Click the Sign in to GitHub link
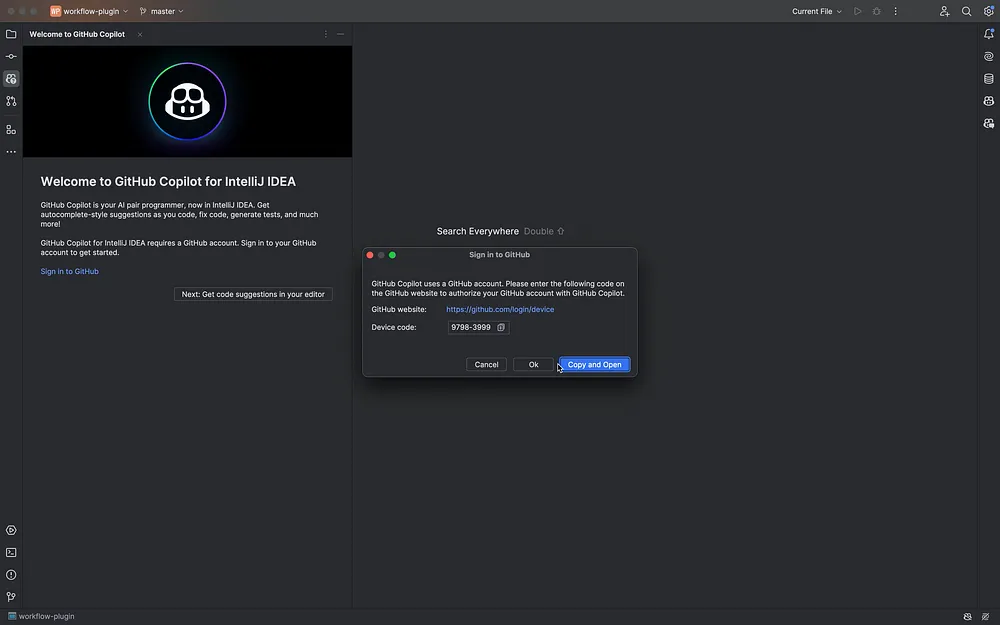 tap(70, 271)
